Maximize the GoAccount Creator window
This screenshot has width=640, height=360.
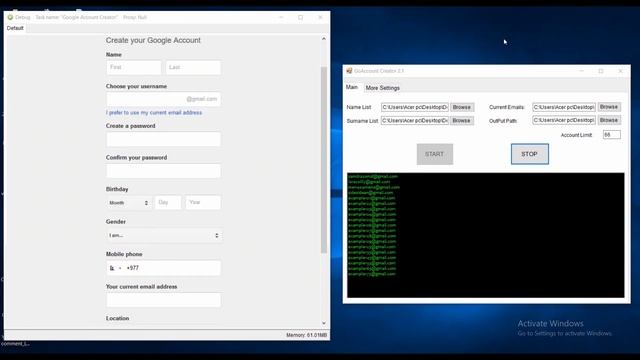point(601,71)
